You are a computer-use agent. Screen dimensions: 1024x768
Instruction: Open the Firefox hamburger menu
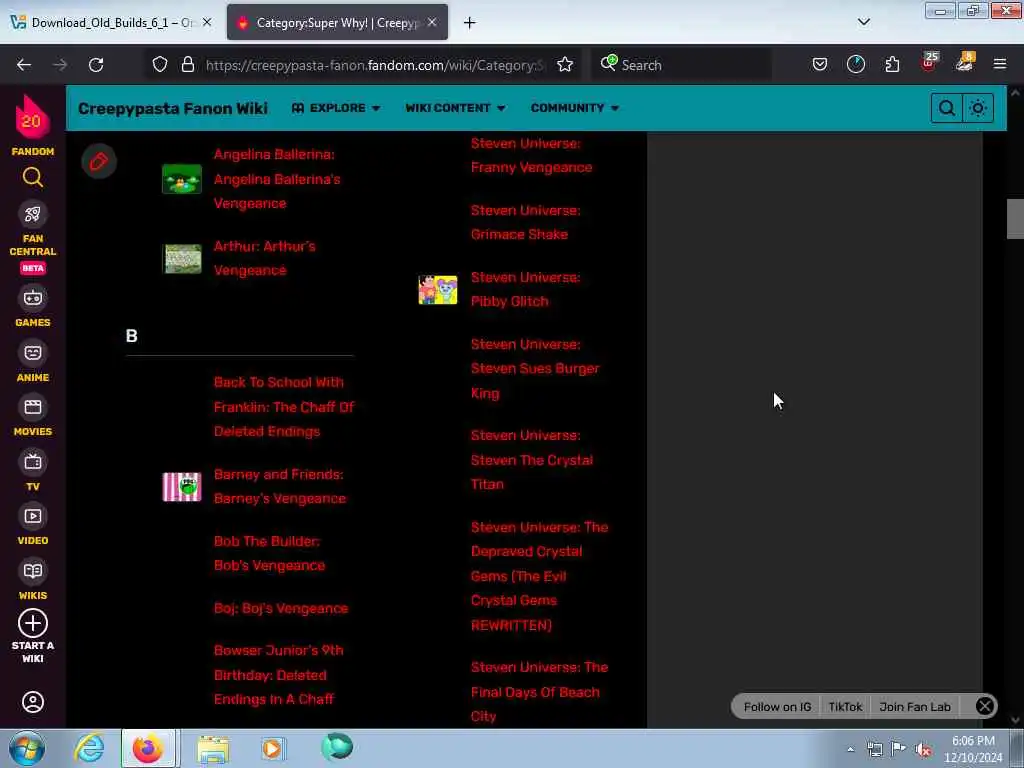point(1000,65)
